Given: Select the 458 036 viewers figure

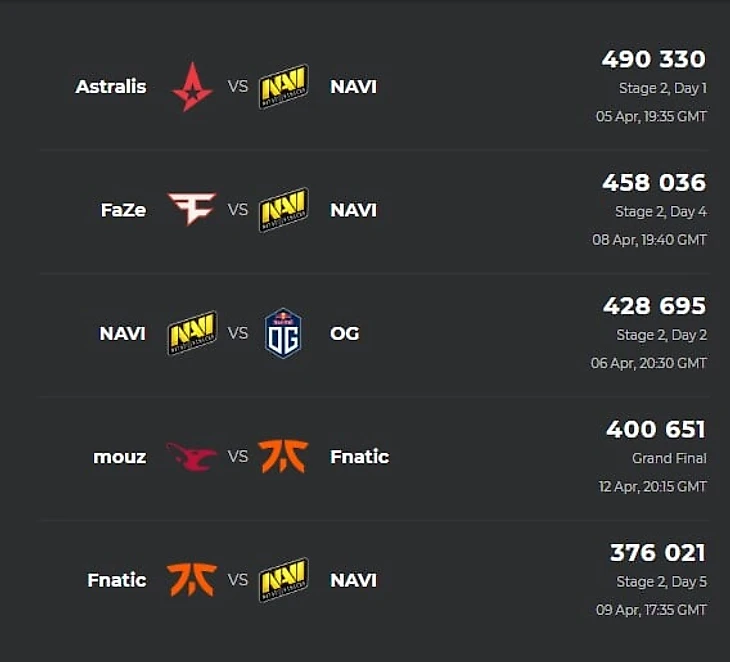Looking at the screenshot, I should point(653,182).
